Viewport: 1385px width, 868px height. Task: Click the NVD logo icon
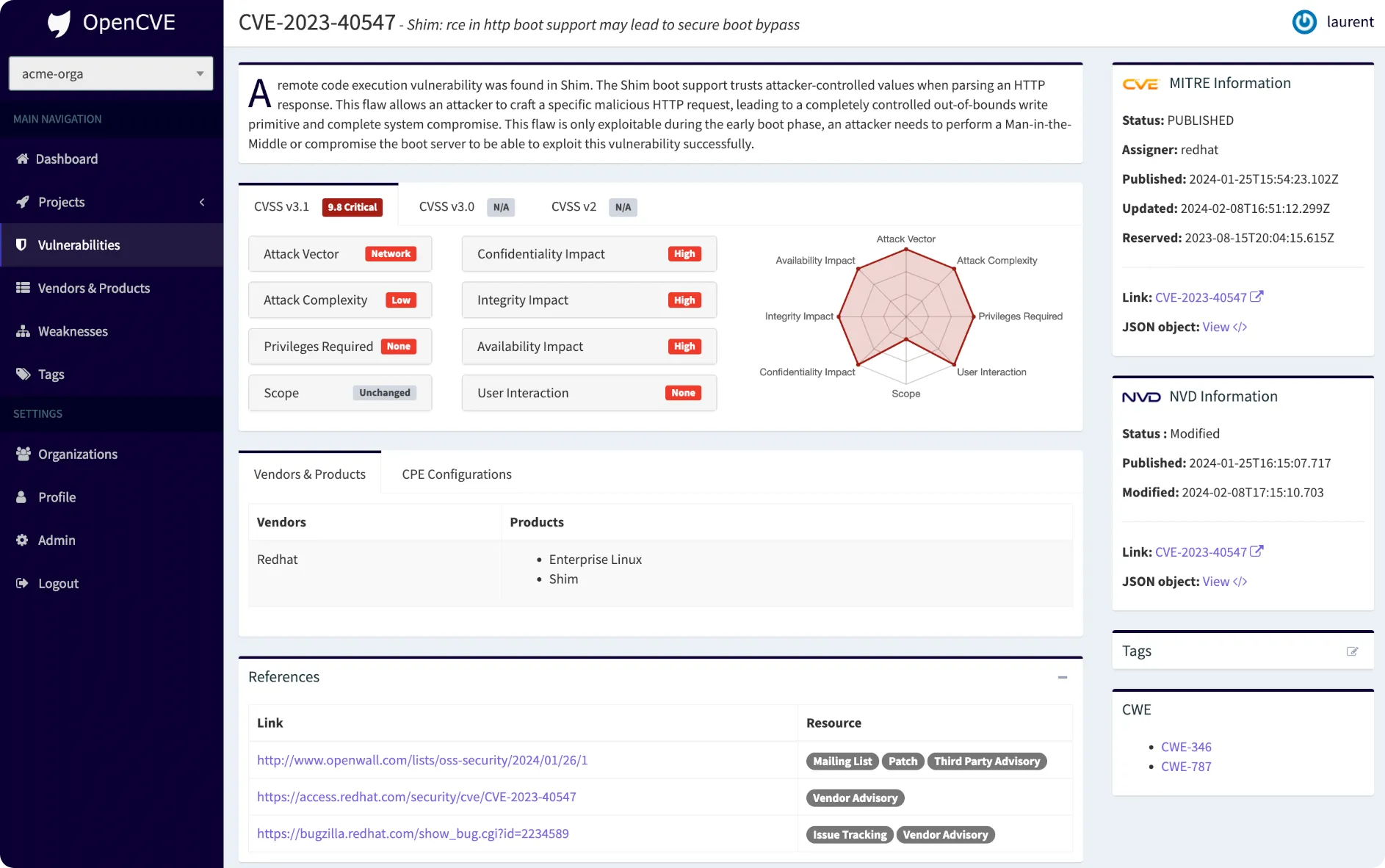tap(1141, 397)
